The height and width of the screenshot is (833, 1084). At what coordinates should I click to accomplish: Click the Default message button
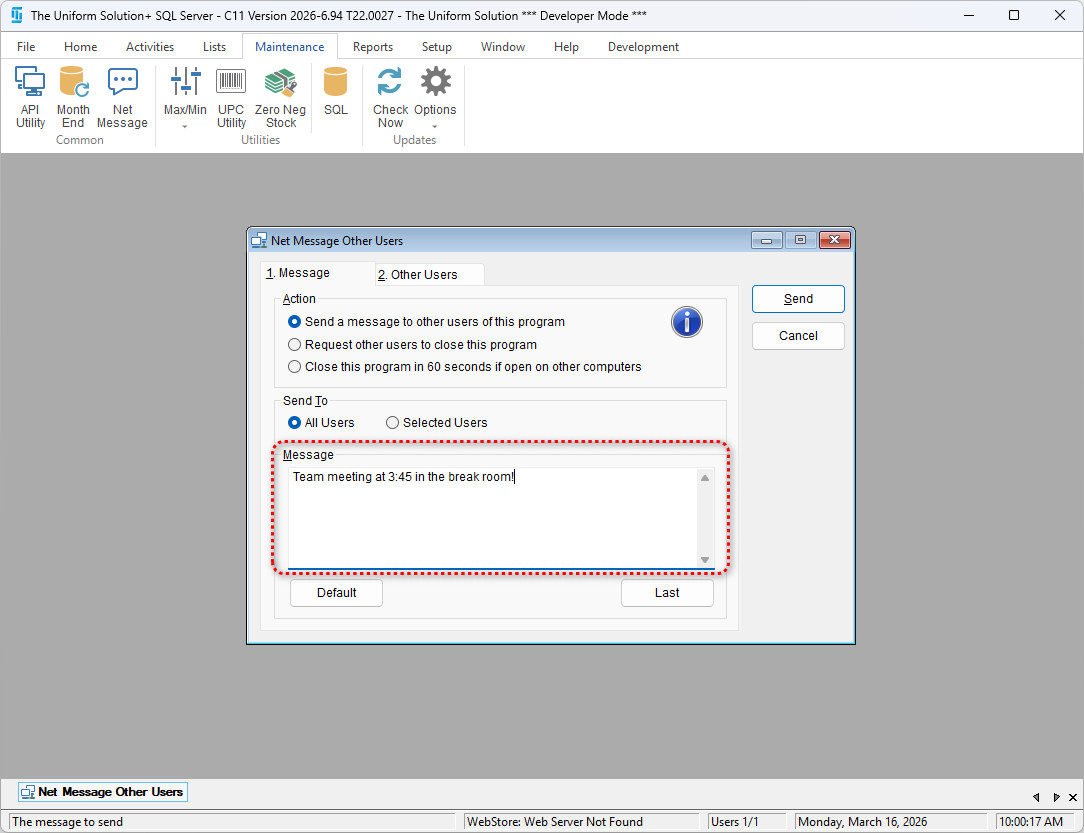336,593
